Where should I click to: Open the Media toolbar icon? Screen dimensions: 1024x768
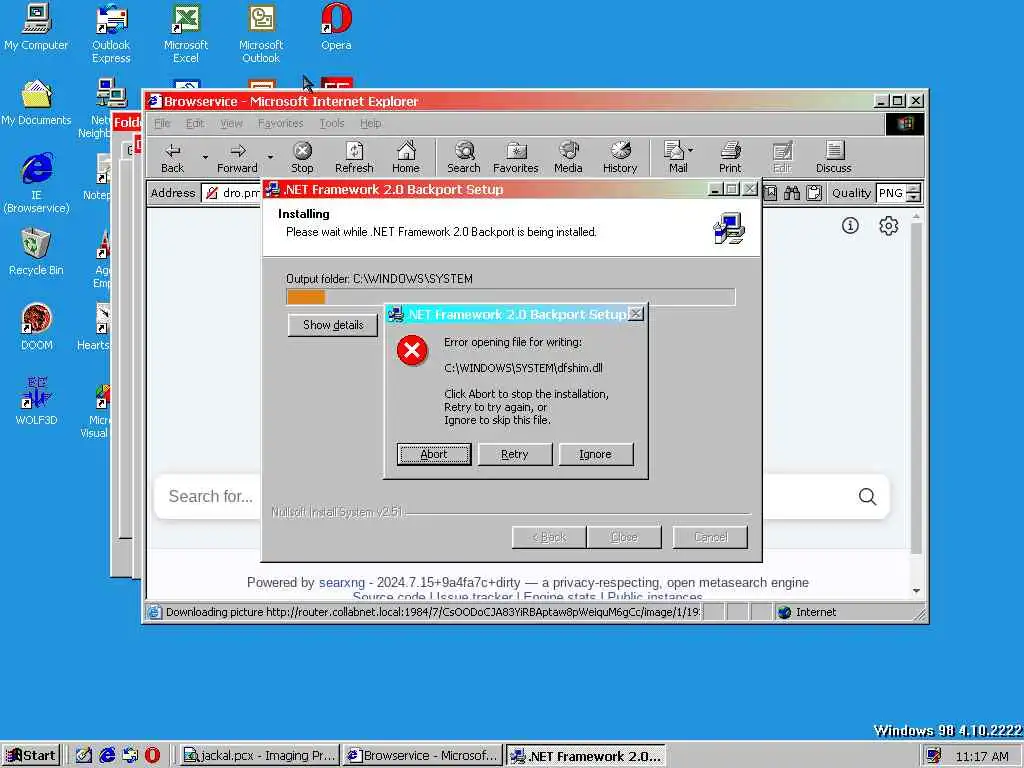click(568, 157)
